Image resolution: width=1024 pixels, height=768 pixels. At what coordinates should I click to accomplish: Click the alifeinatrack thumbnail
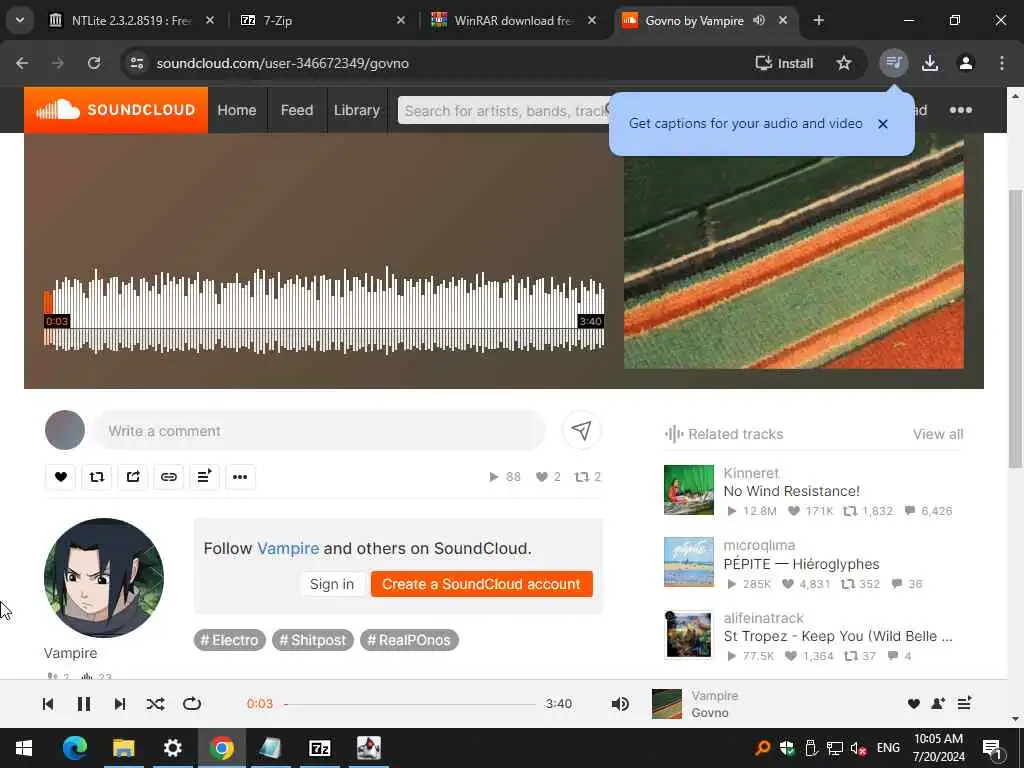688,634
